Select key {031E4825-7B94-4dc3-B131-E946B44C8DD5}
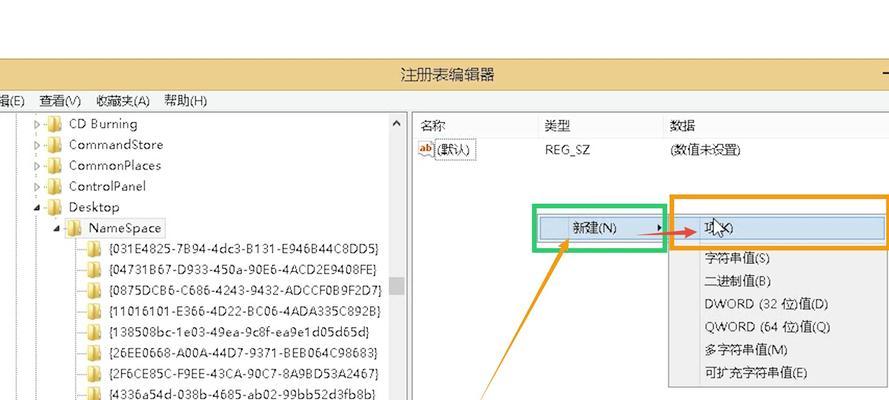 (x=243, y=249)
